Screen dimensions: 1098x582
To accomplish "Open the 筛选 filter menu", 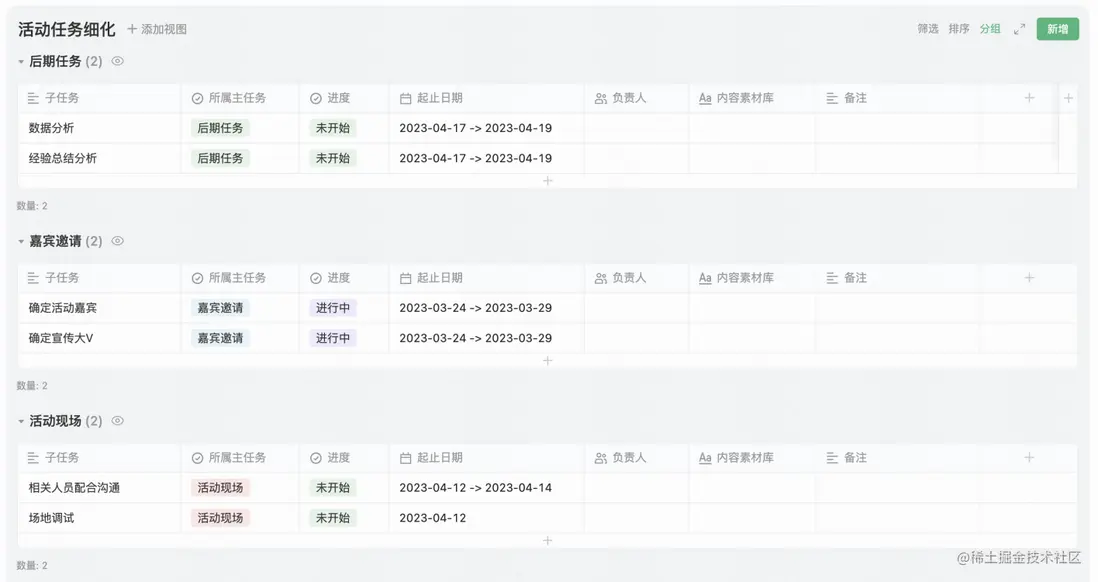I will coord(928,29).
